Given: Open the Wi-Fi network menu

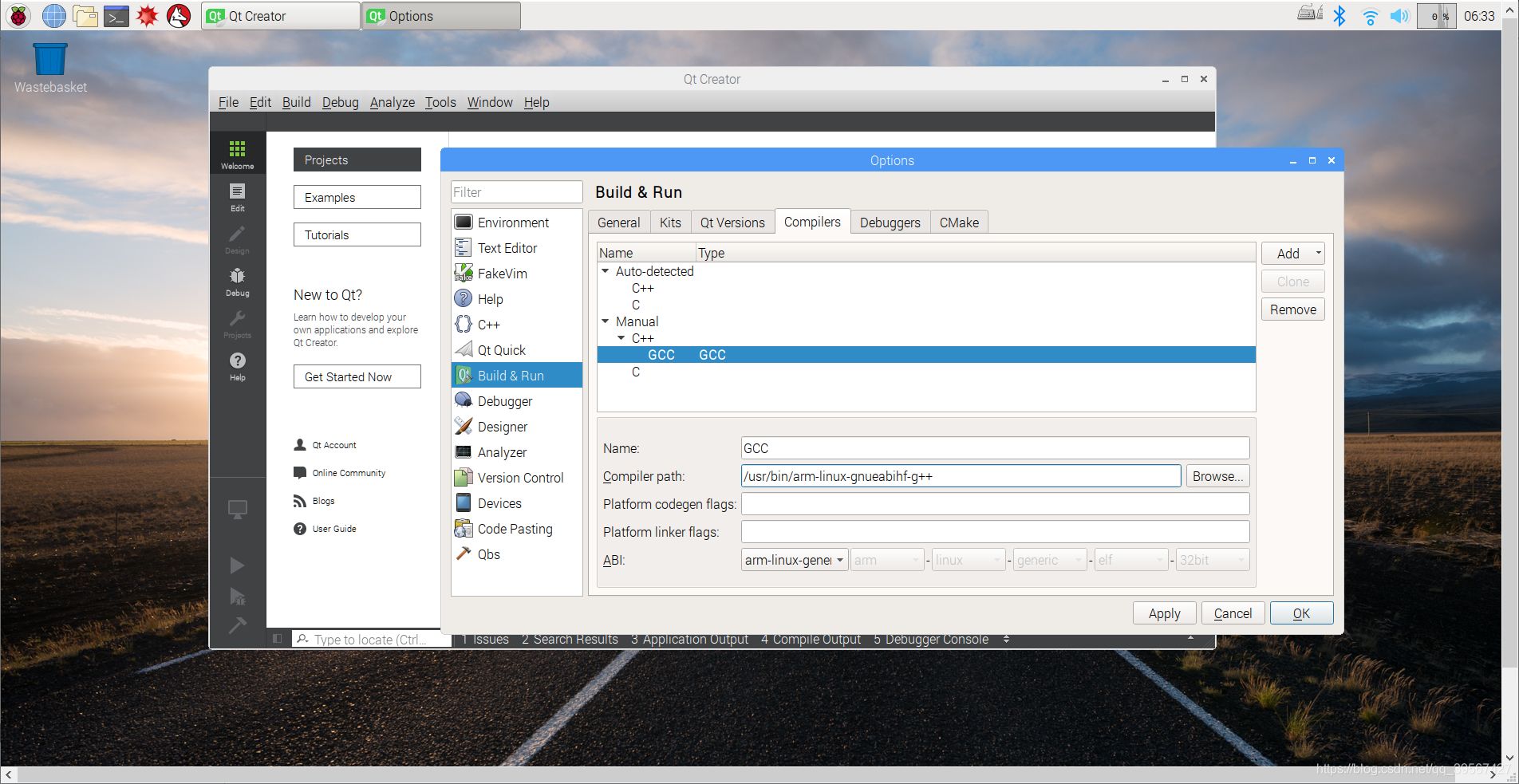Looking at the screenshot, I should pyautogui.click(x=1370, y=16).
